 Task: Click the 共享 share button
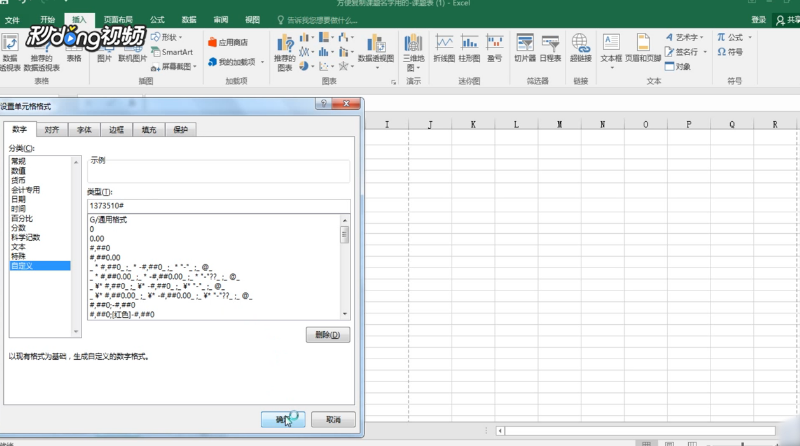click(x=788, y=19)
